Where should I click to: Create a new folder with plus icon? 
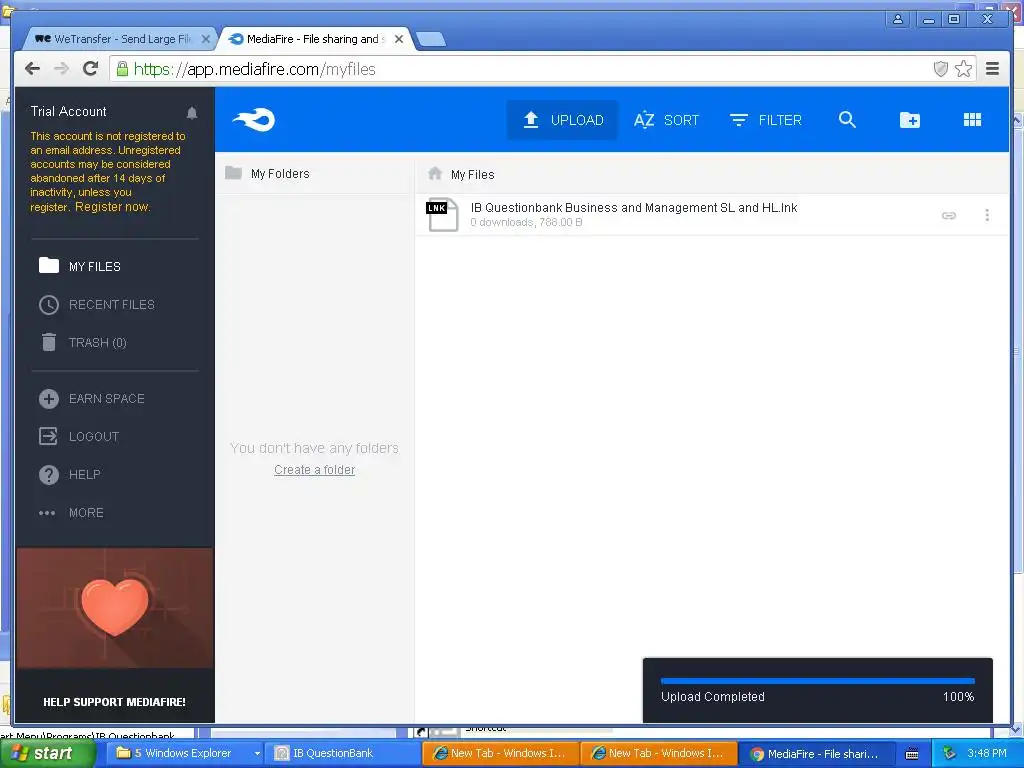[910, 120]
